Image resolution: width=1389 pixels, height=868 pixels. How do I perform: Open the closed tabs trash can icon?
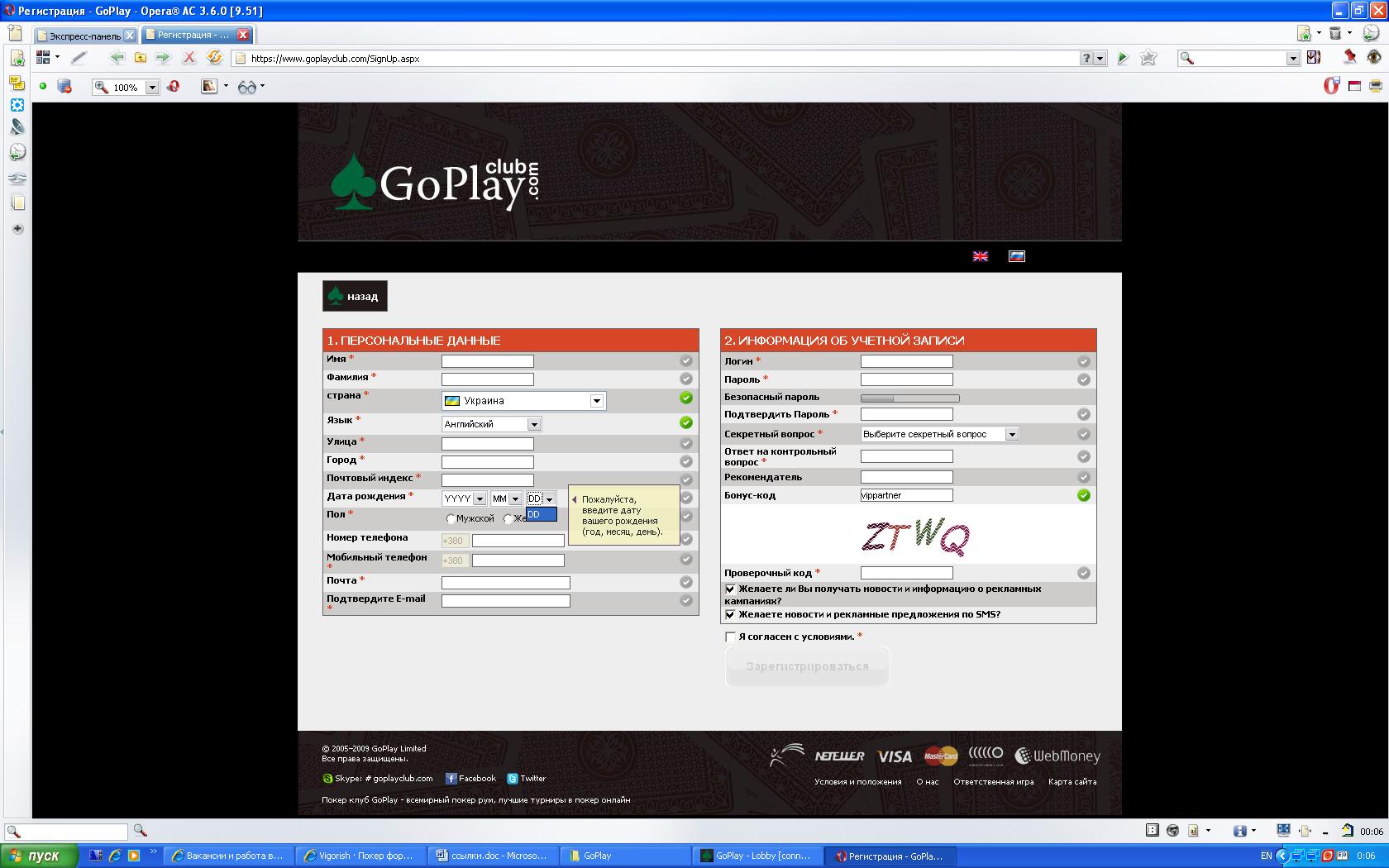click(x=1335, y=34)
